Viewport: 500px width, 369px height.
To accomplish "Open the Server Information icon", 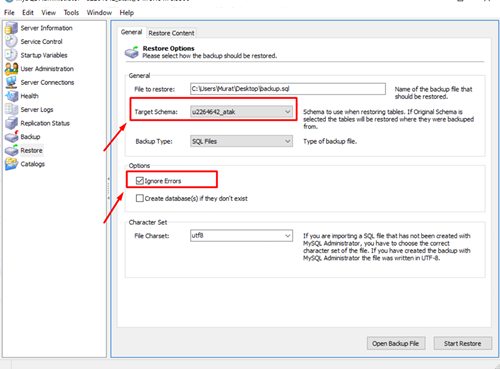I will [x=11, y=28].
